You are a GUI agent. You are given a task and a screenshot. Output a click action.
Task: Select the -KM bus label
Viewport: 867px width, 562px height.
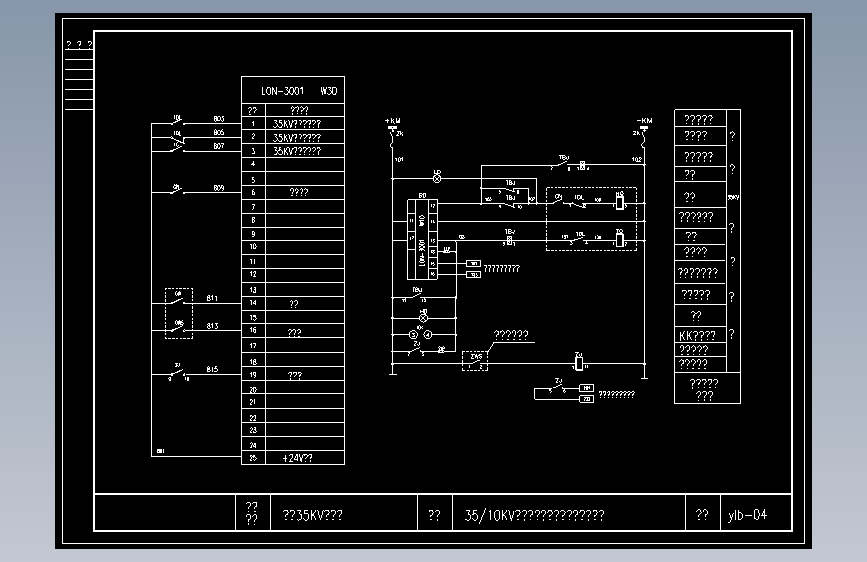(x=645, y=121)
